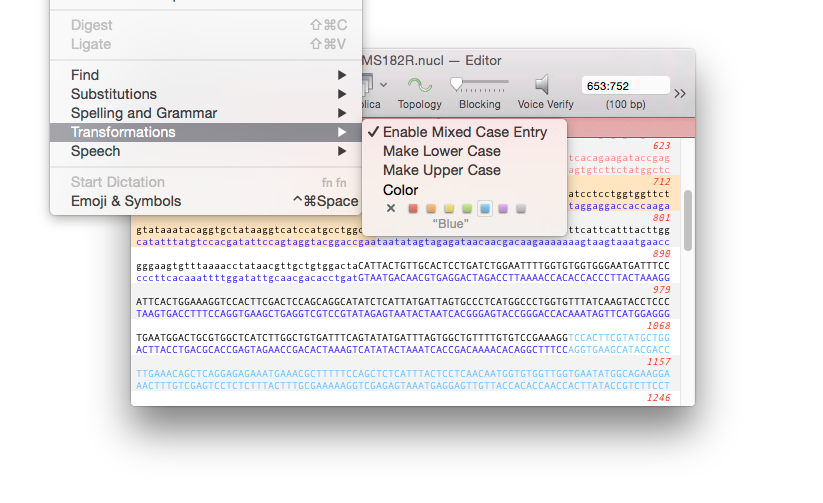Expand the Find submenu arrow
This screenshot has width=823, height=503.
point(342,75)
